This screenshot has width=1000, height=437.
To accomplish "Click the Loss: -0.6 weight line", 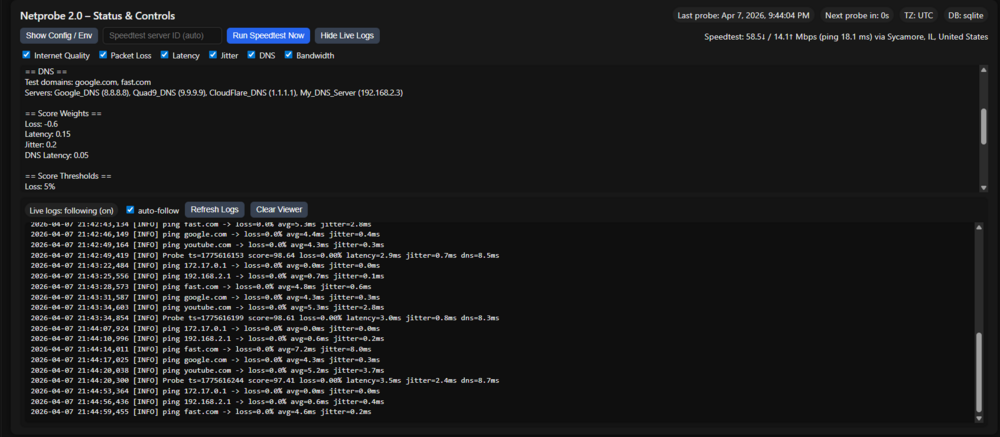I will click(x=41, y=124).
